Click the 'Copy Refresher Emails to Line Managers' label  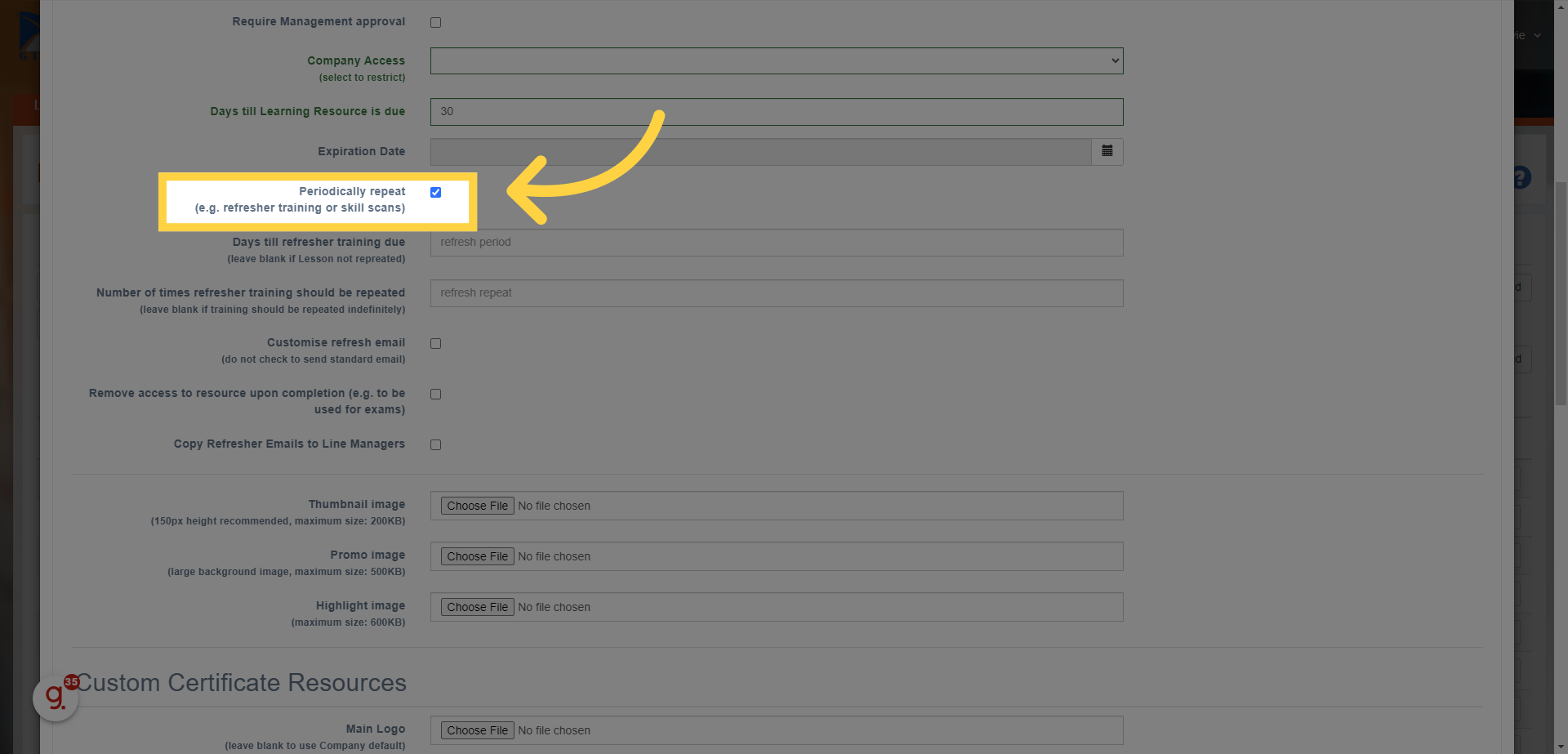point(289,444)
